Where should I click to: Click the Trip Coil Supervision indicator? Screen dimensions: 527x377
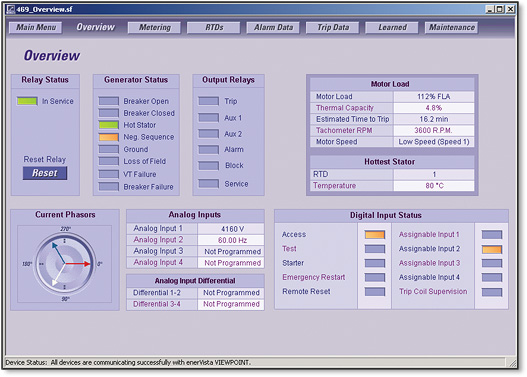pyautogui.click(x=492, y=292)
